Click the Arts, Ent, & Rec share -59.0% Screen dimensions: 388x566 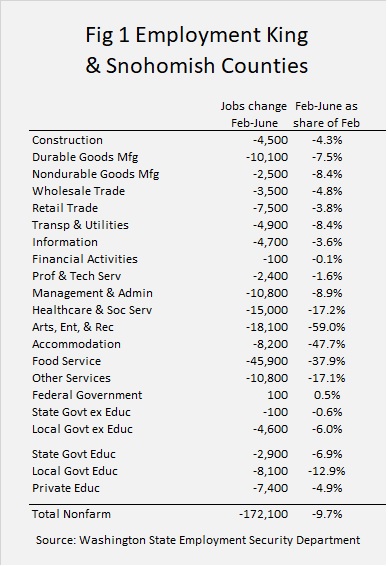327,327
